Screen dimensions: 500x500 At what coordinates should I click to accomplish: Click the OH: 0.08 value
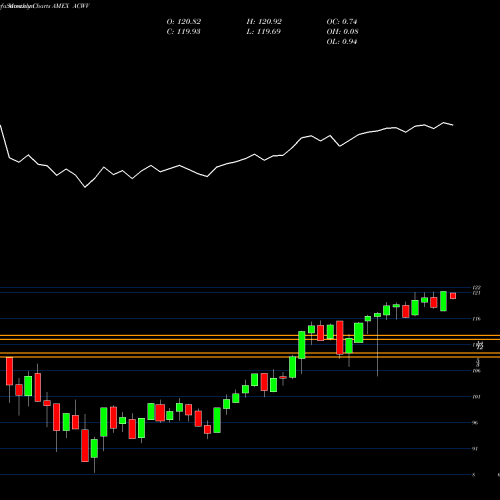tap(342, 32)
